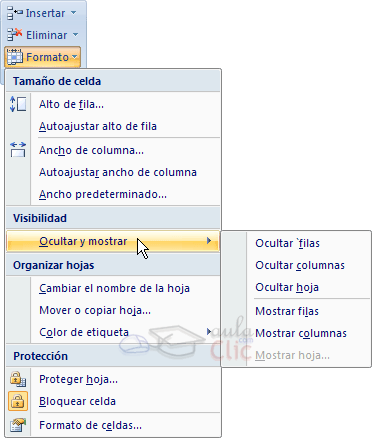The width and height of the screenshot is (372, 438).
Task: Click the Eliminar cells icon
Action: point(14,35)
